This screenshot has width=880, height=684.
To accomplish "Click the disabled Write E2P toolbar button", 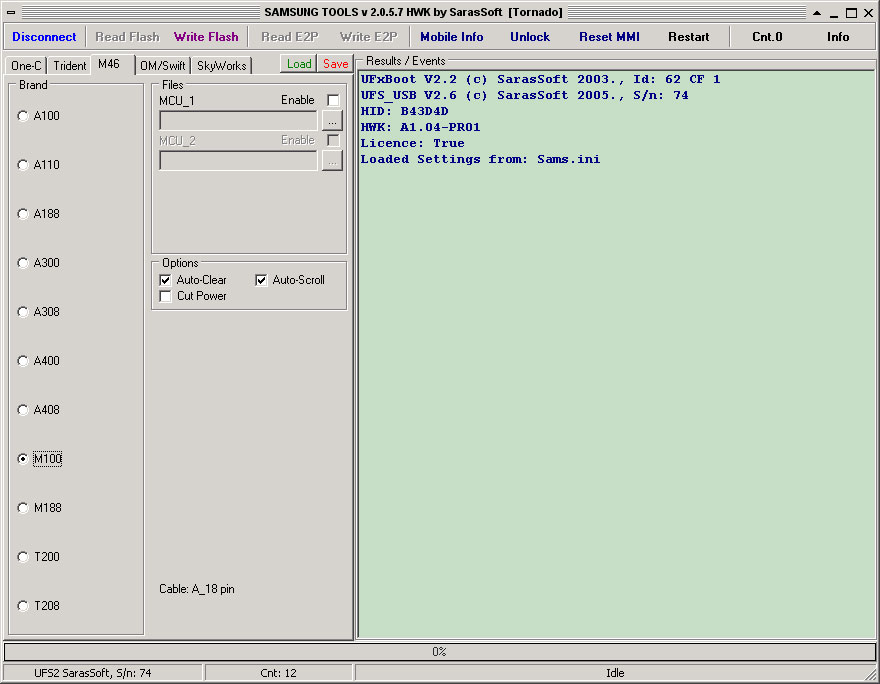I will point(368,37).
